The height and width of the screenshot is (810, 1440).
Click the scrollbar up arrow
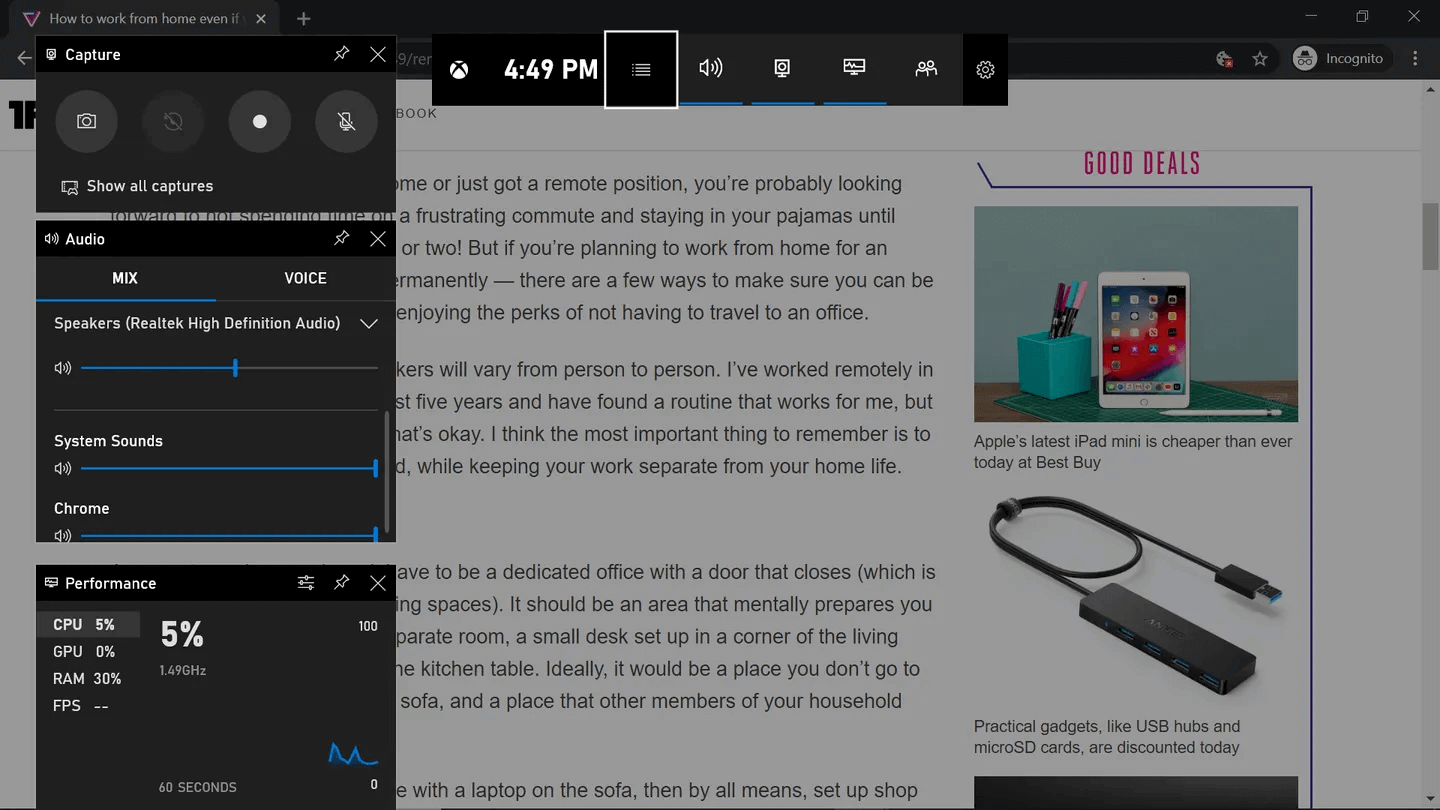1431,89
